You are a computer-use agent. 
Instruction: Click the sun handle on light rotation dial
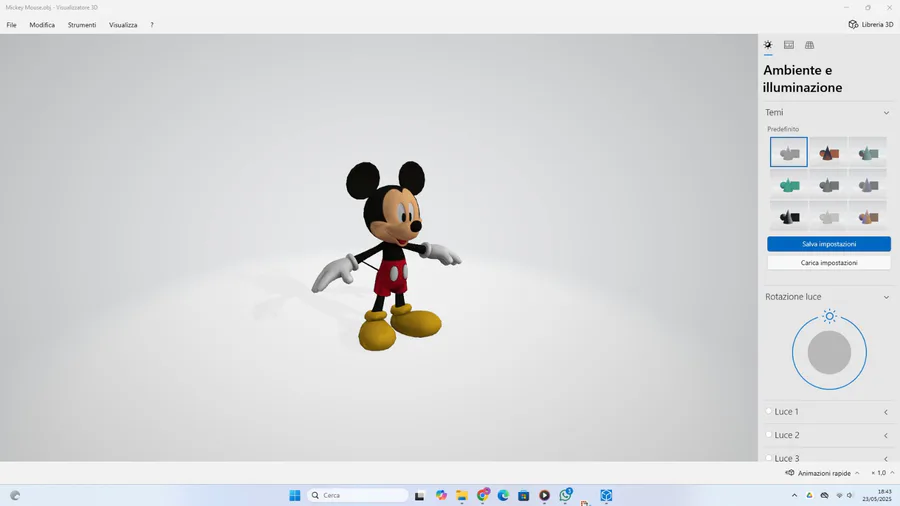(829, 316)
